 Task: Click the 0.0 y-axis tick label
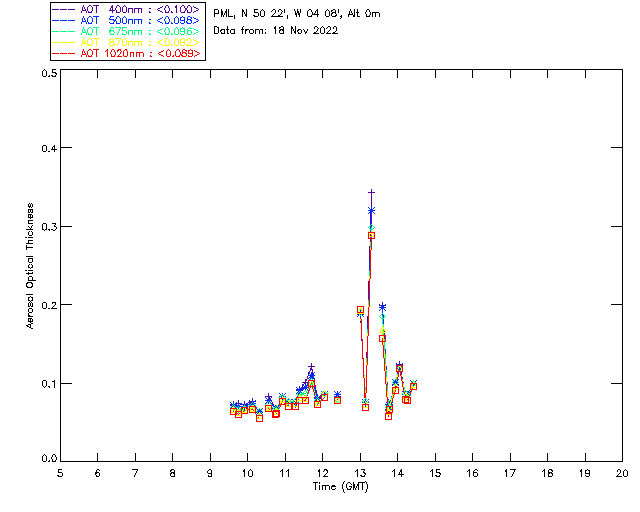[x=49, y=459]
